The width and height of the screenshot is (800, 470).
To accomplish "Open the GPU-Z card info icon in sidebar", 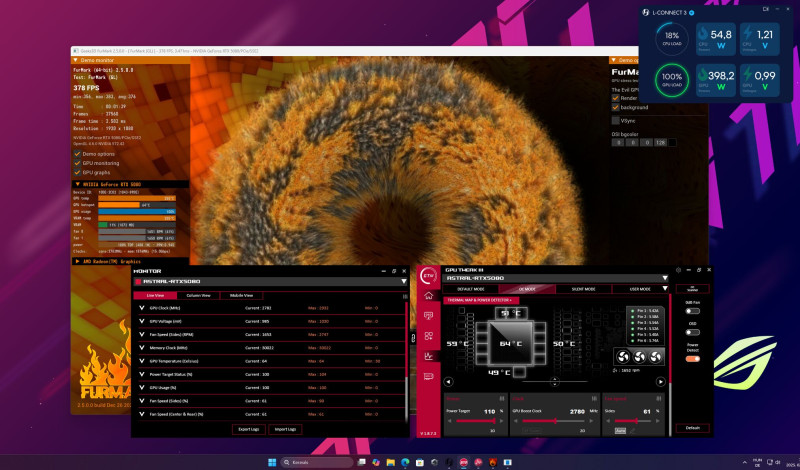I will tap(428, 376).
